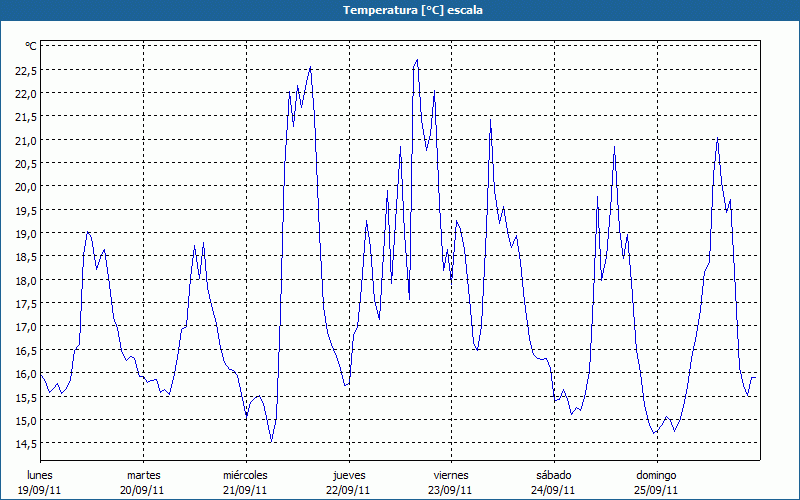
Task: Click the 'martes' day label
Action: click(143, 475)
